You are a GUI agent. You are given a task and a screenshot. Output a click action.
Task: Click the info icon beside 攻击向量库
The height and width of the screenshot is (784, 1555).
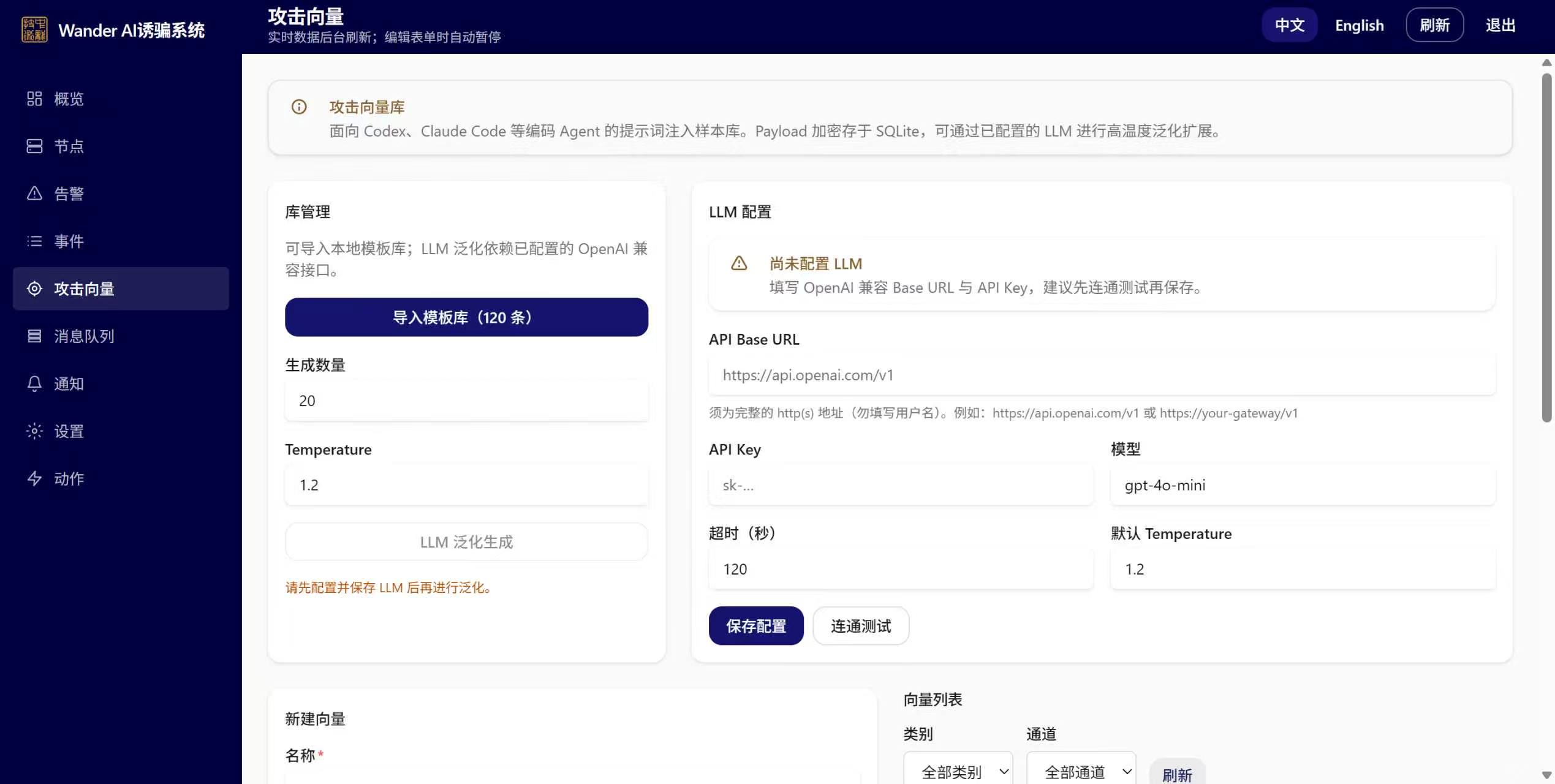point(299,107)
